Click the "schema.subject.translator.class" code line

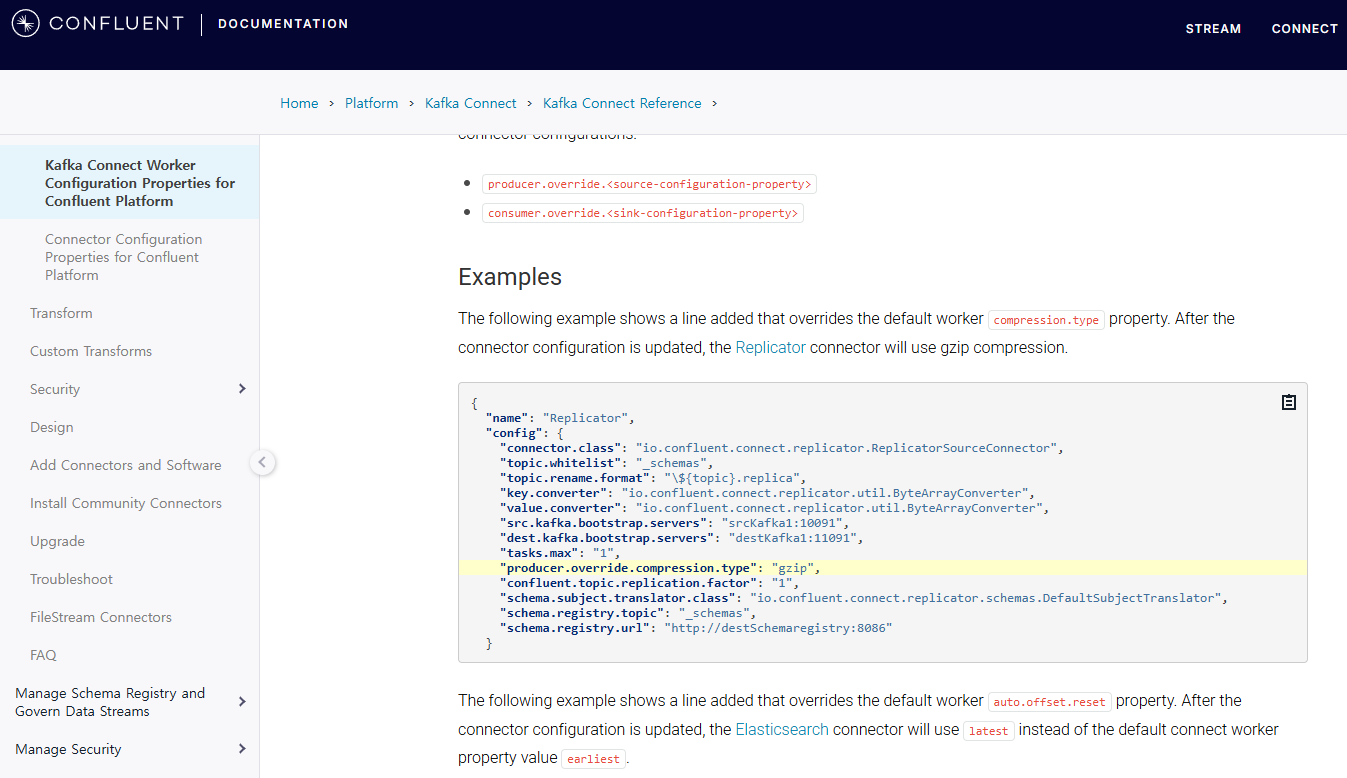(x=863, y=598)
